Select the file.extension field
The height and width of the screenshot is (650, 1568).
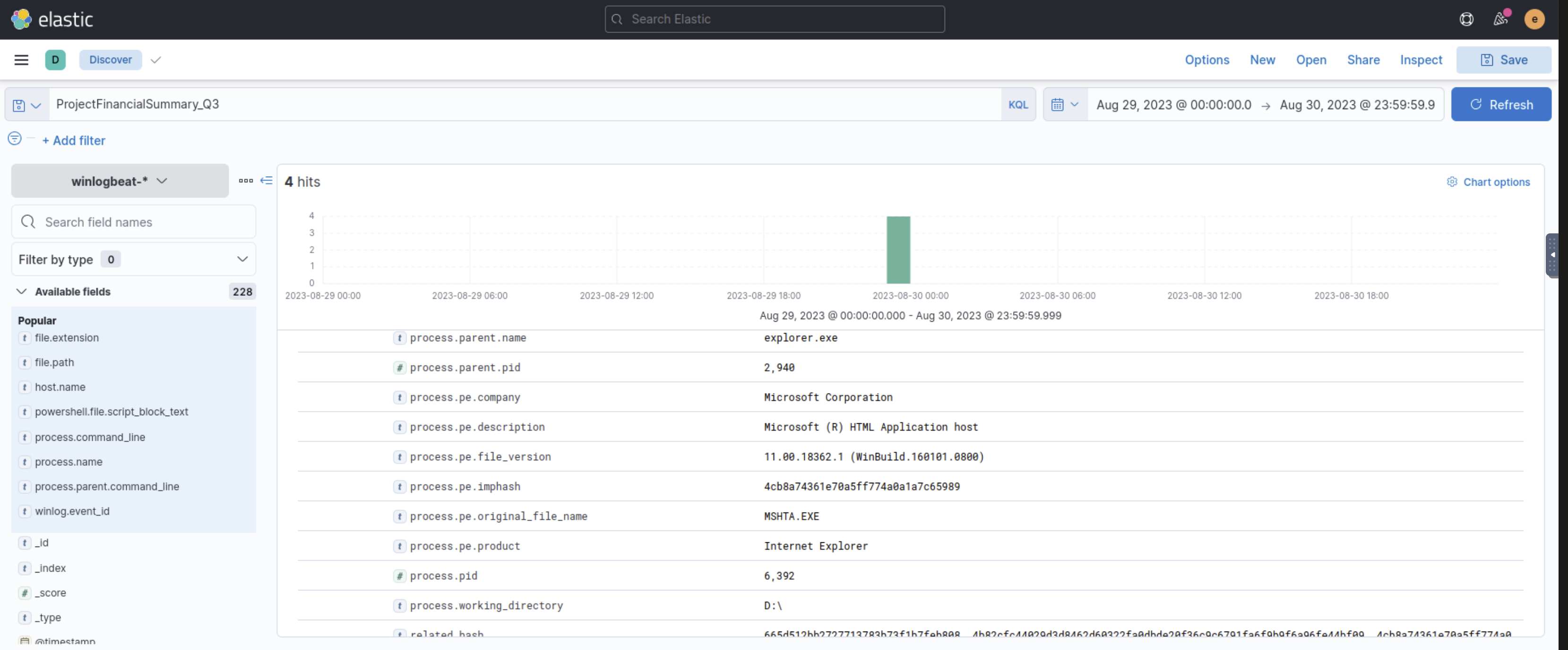point(66,338)
